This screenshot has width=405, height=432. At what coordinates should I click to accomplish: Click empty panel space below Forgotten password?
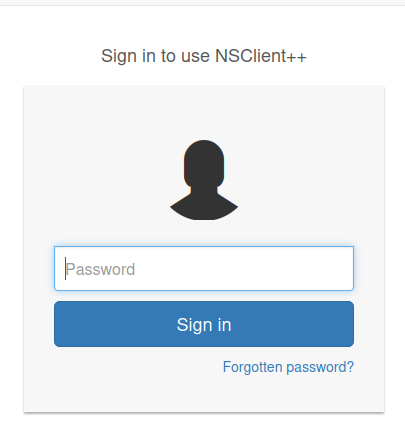click(x=204, y=393)
